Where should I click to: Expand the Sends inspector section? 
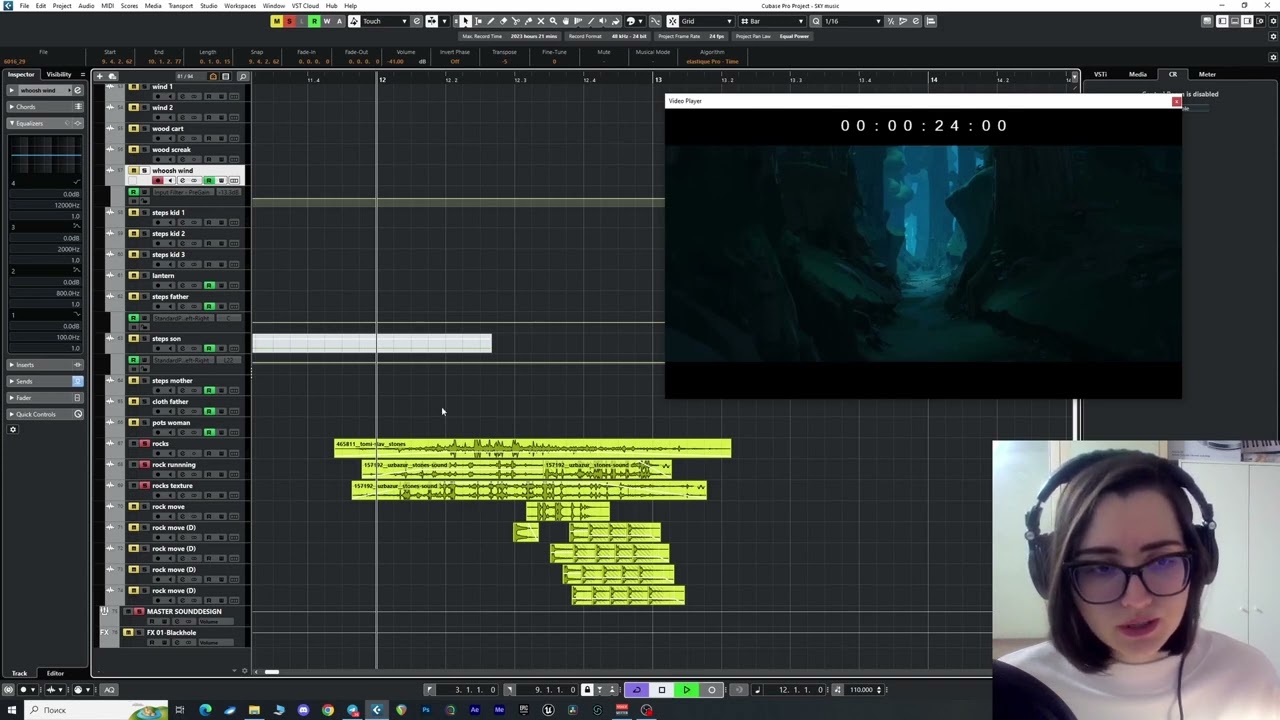point(44,381)
